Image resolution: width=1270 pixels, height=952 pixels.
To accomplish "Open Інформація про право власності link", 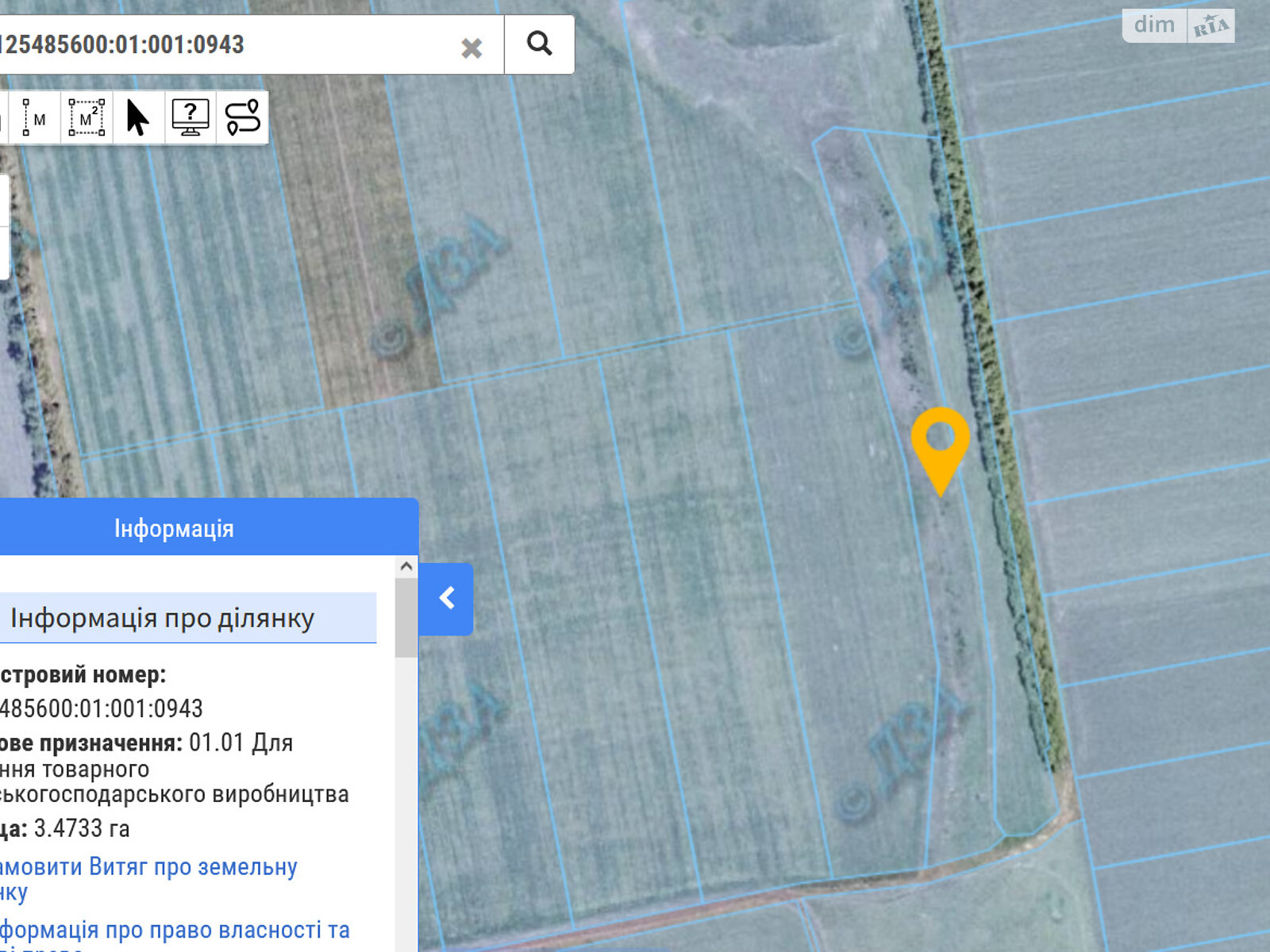I will (175, 930).
